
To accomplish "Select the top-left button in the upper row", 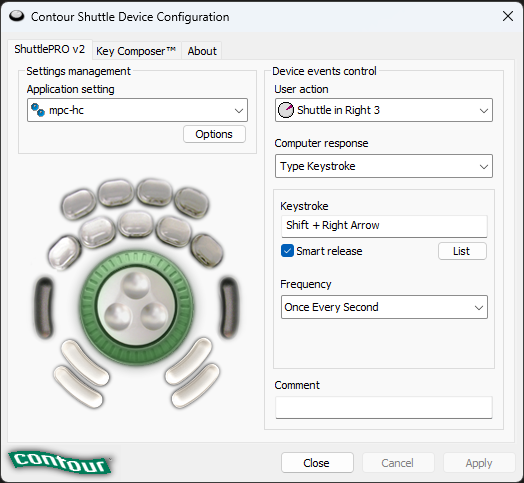I will (79, 204).
